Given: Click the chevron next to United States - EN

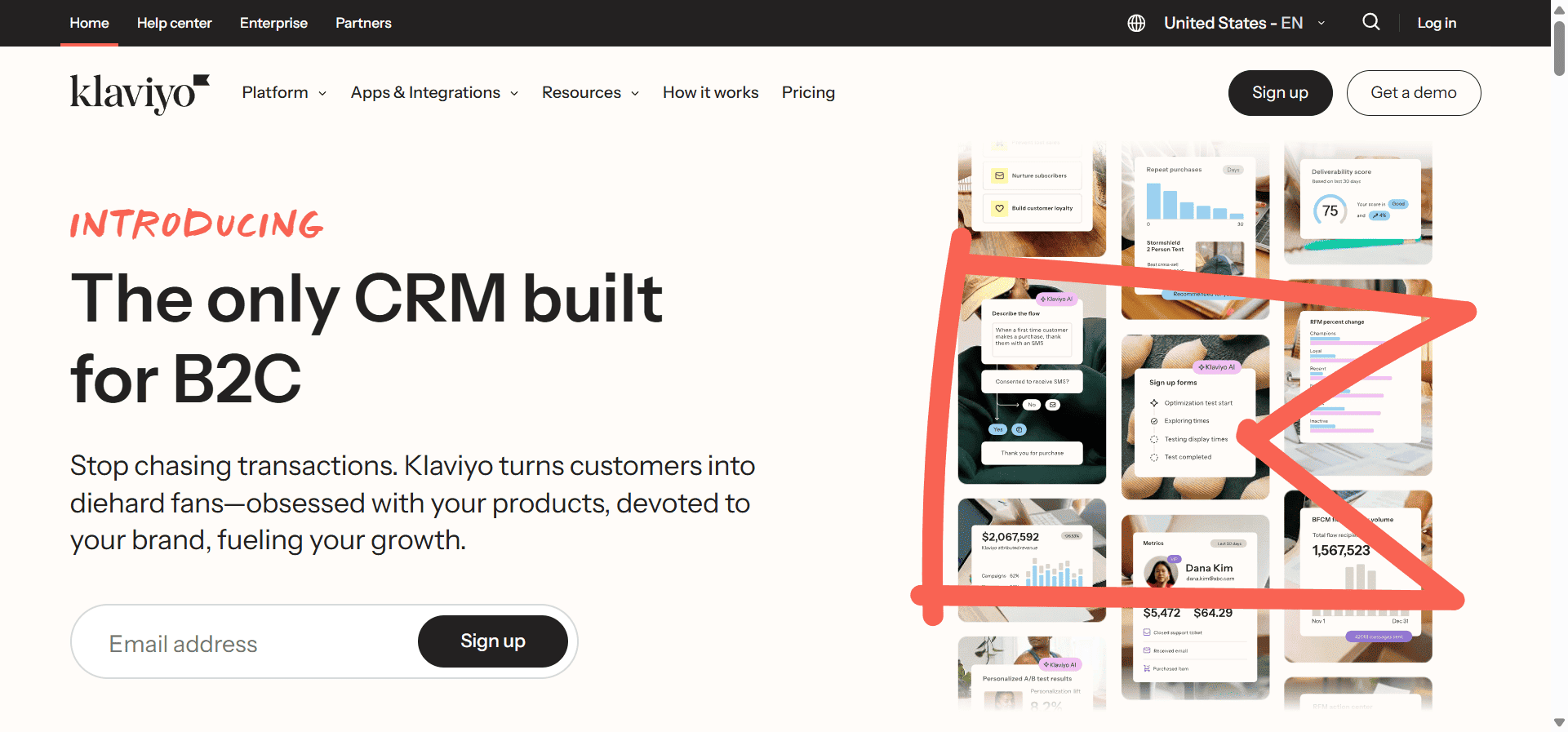Looking at the screenshot, I should pos(1321,23).
